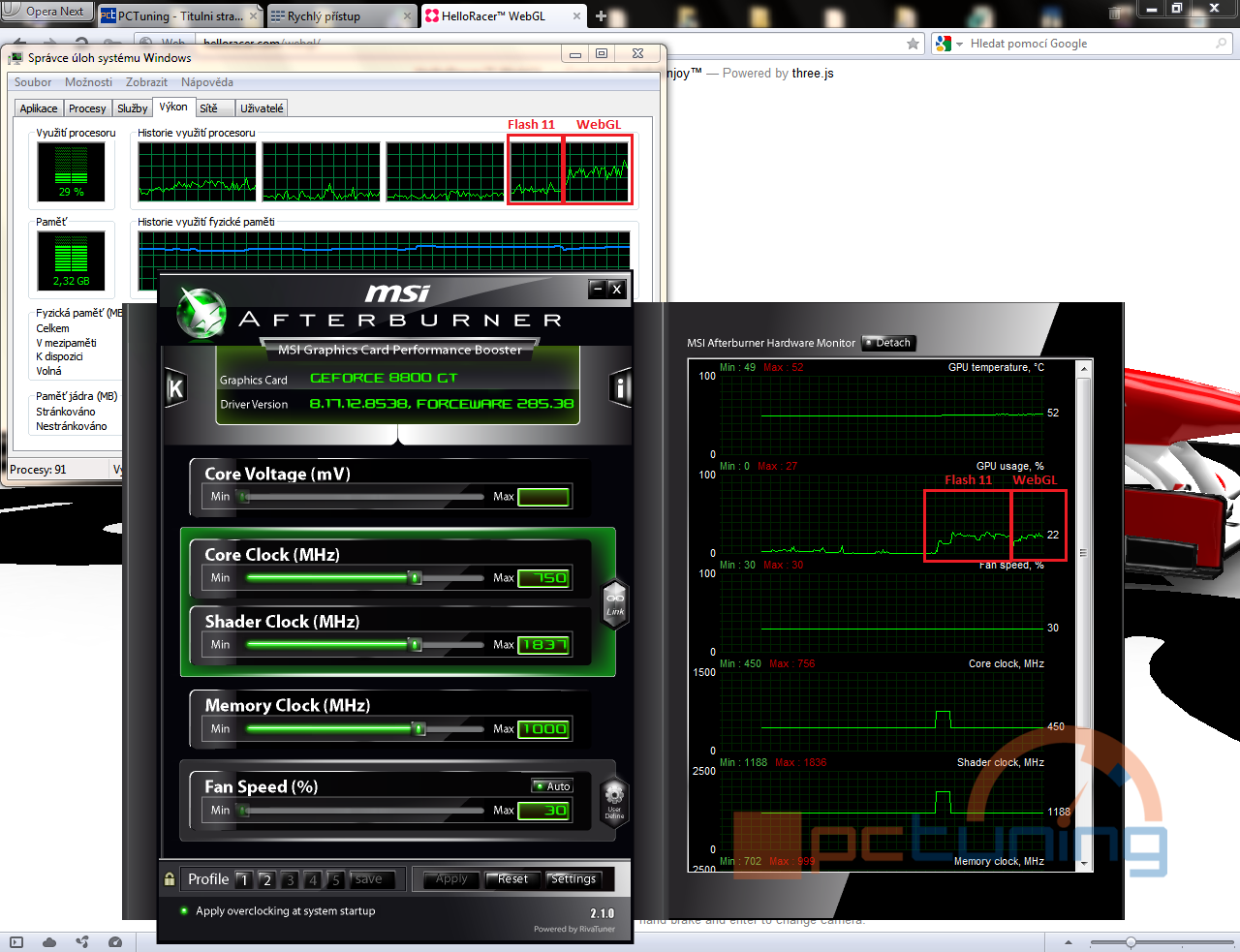1240x952 pixels.
Task: Click the Core Voltage slider handle
Action: pos(244,497)
